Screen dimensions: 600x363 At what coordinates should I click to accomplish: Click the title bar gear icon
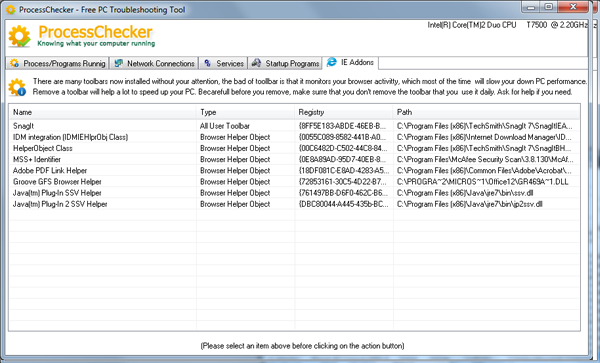(10, 9)
